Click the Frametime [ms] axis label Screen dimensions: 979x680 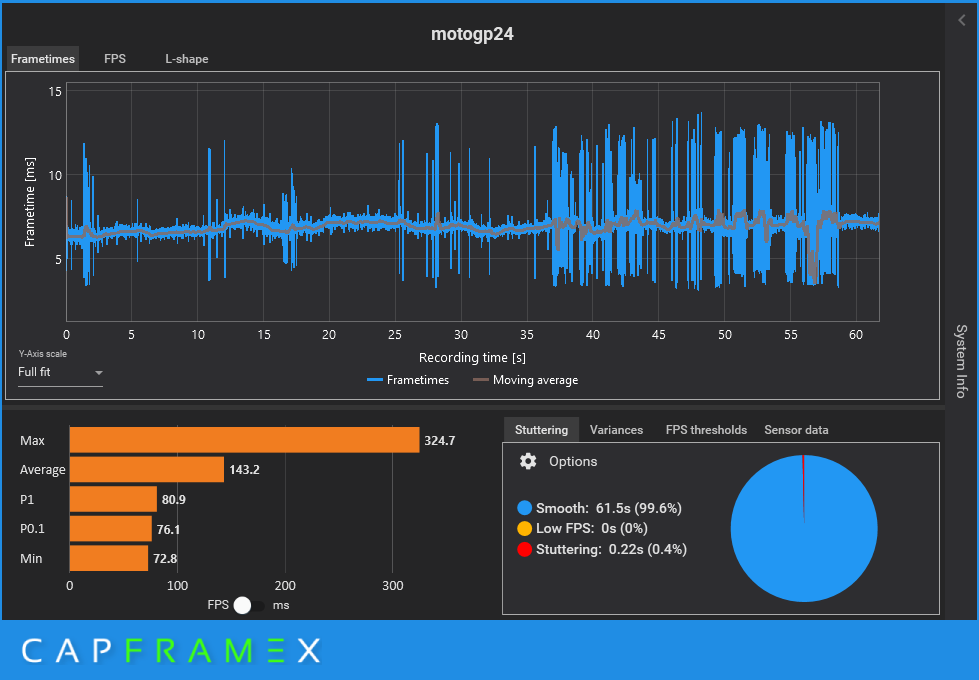29,202
